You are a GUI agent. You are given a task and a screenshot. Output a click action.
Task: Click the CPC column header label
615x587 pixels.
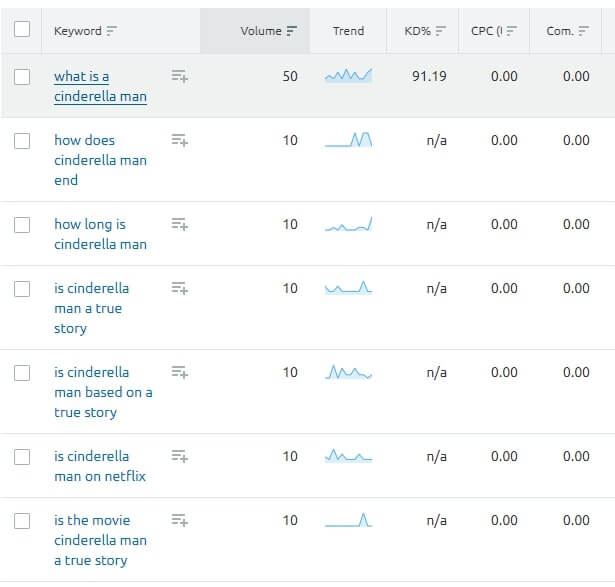486,31
